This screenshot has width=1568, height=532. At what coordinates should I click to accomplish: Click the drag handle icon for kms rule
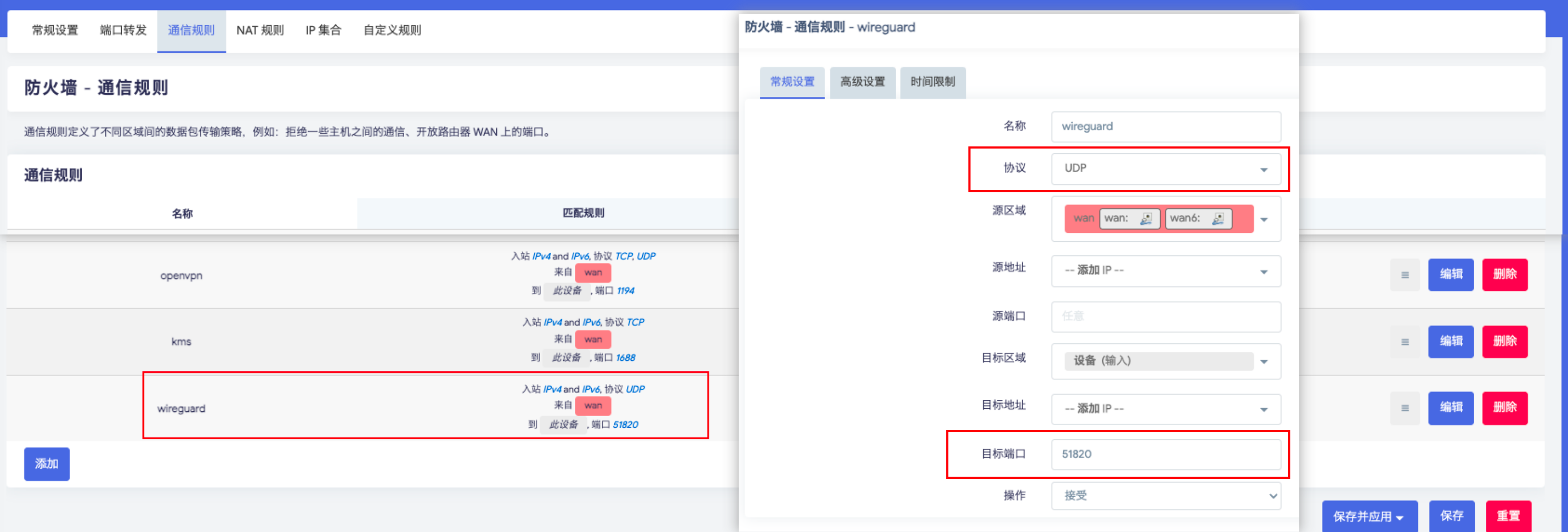point(1404,342)
